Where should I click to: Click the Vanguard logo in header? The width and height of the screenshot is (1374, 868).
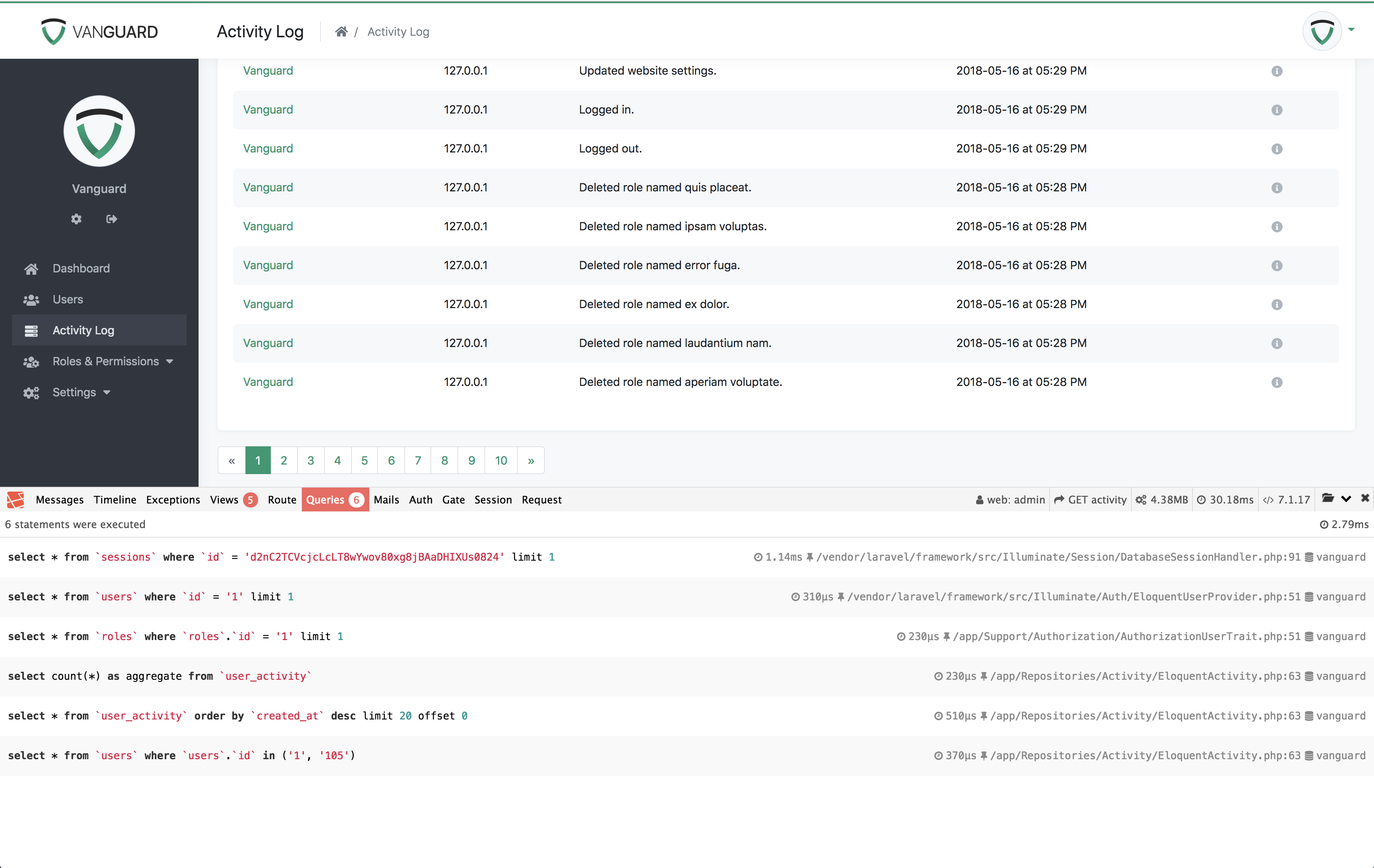pos(99,31)
